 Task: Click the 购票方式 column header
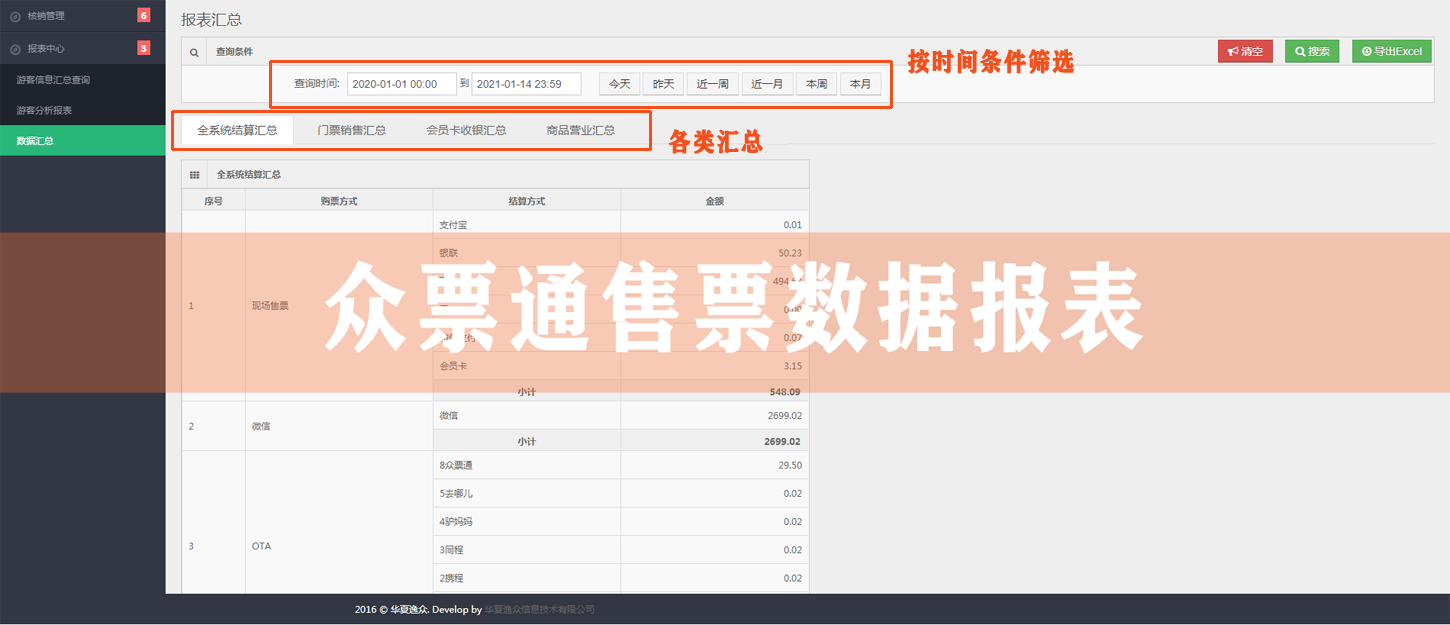tap(339, 201)
